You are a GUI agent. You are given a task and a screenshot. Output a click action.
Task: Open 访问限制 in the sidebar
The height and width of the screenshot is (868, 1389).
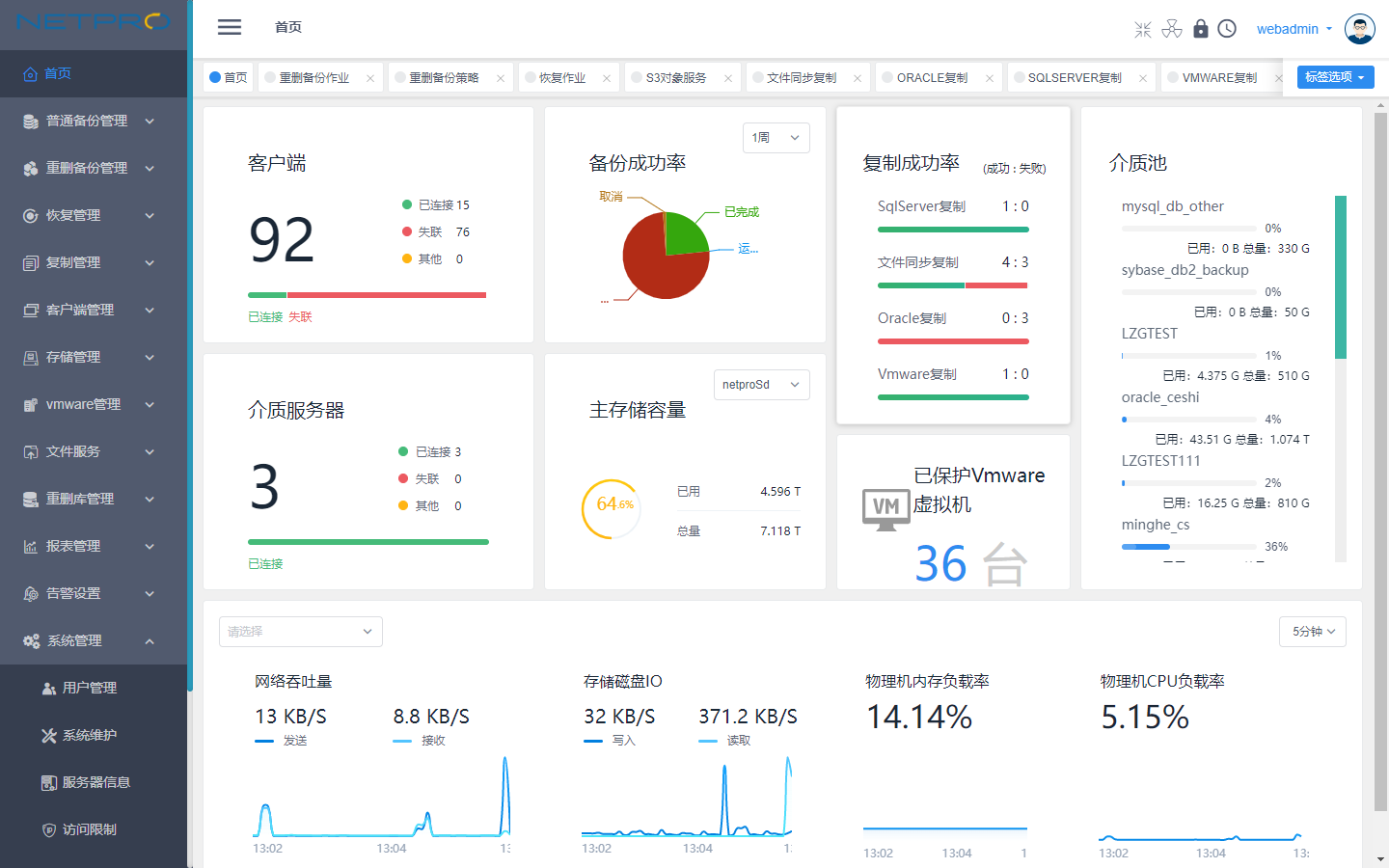[94, 829]
